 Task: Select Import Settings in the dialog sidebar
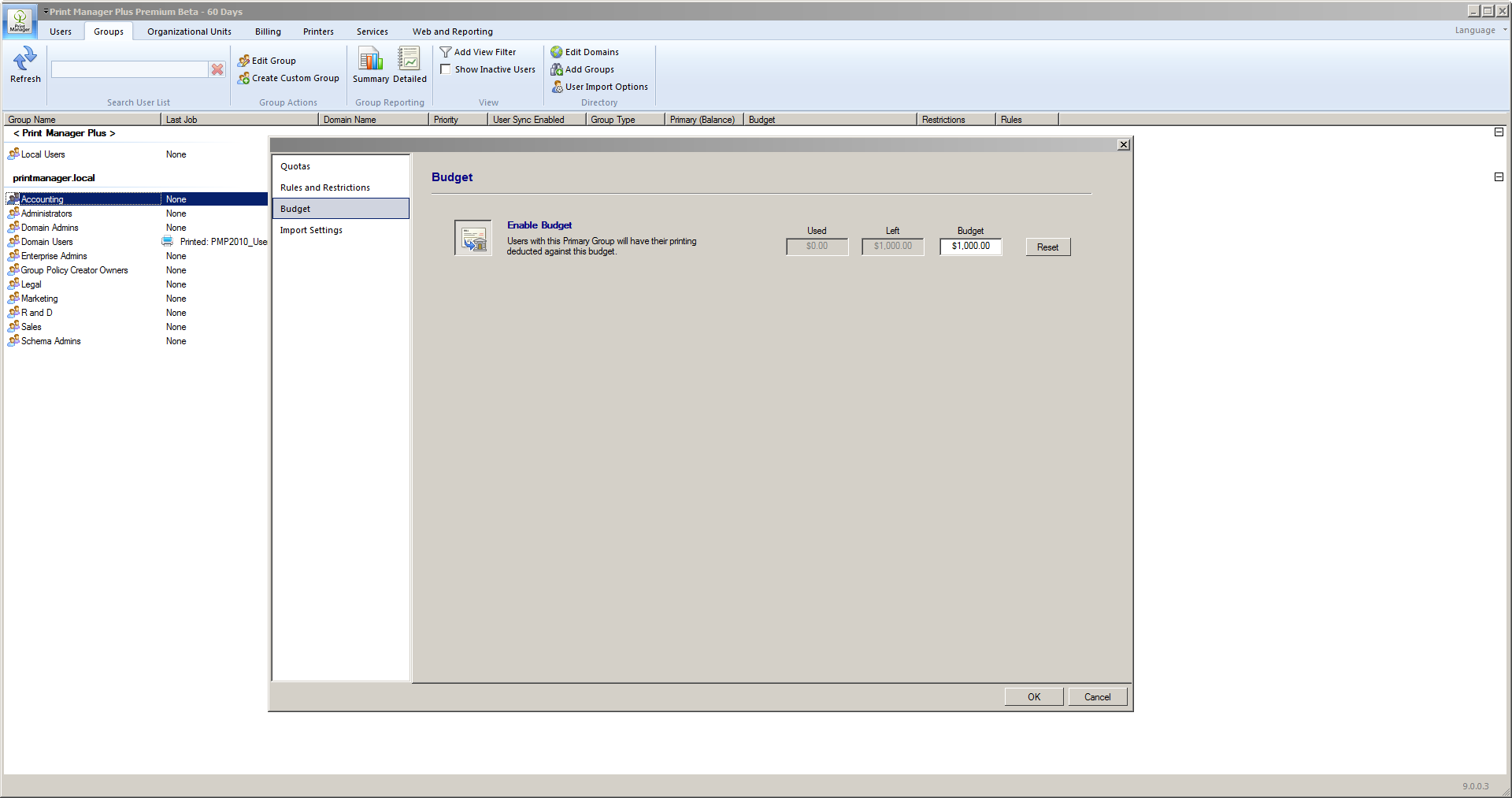click(340, 230)
